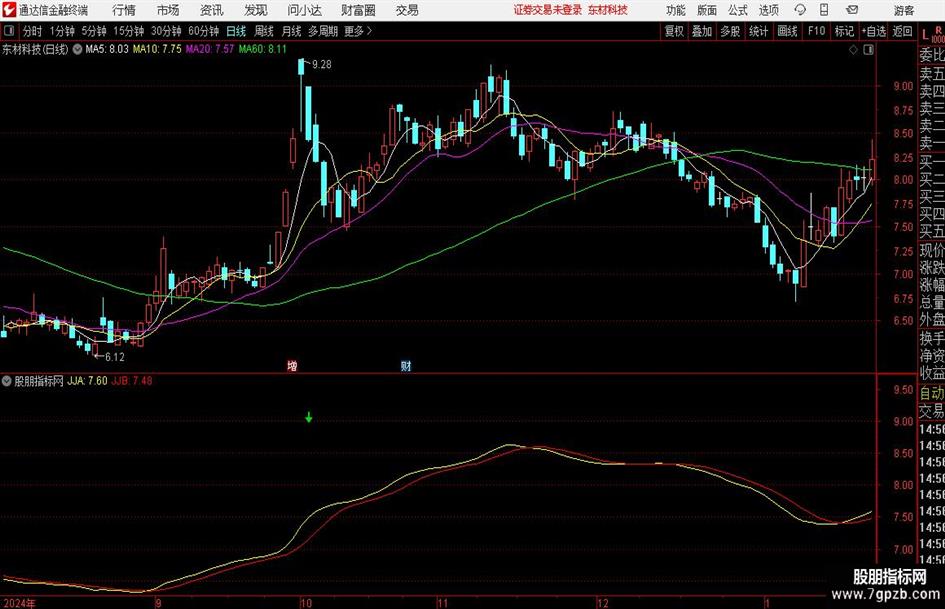Click the 复权 toolbar button
The width and height of the screenshot is (945, 609).
674,31
